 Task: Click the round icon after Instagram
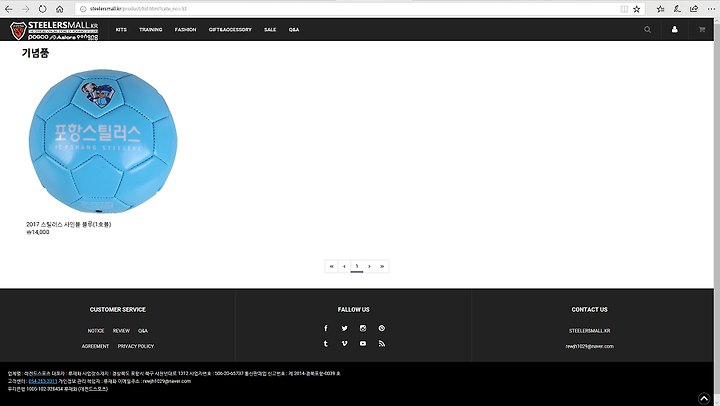coord(382,328)
